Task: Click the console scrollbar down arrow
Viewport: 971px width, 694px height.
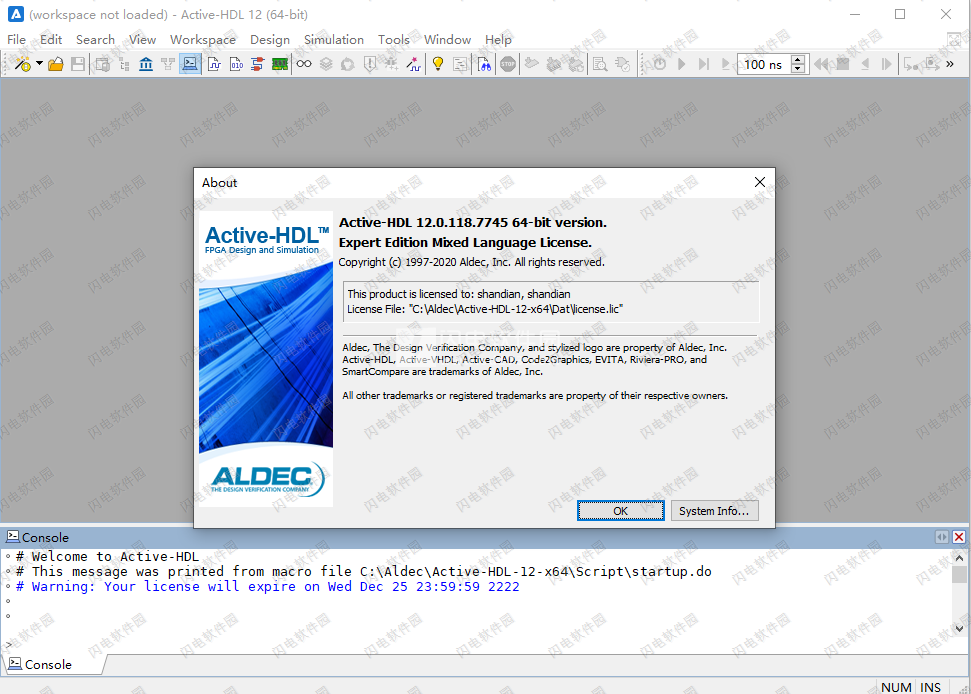Action: click(x=959, y=628)
